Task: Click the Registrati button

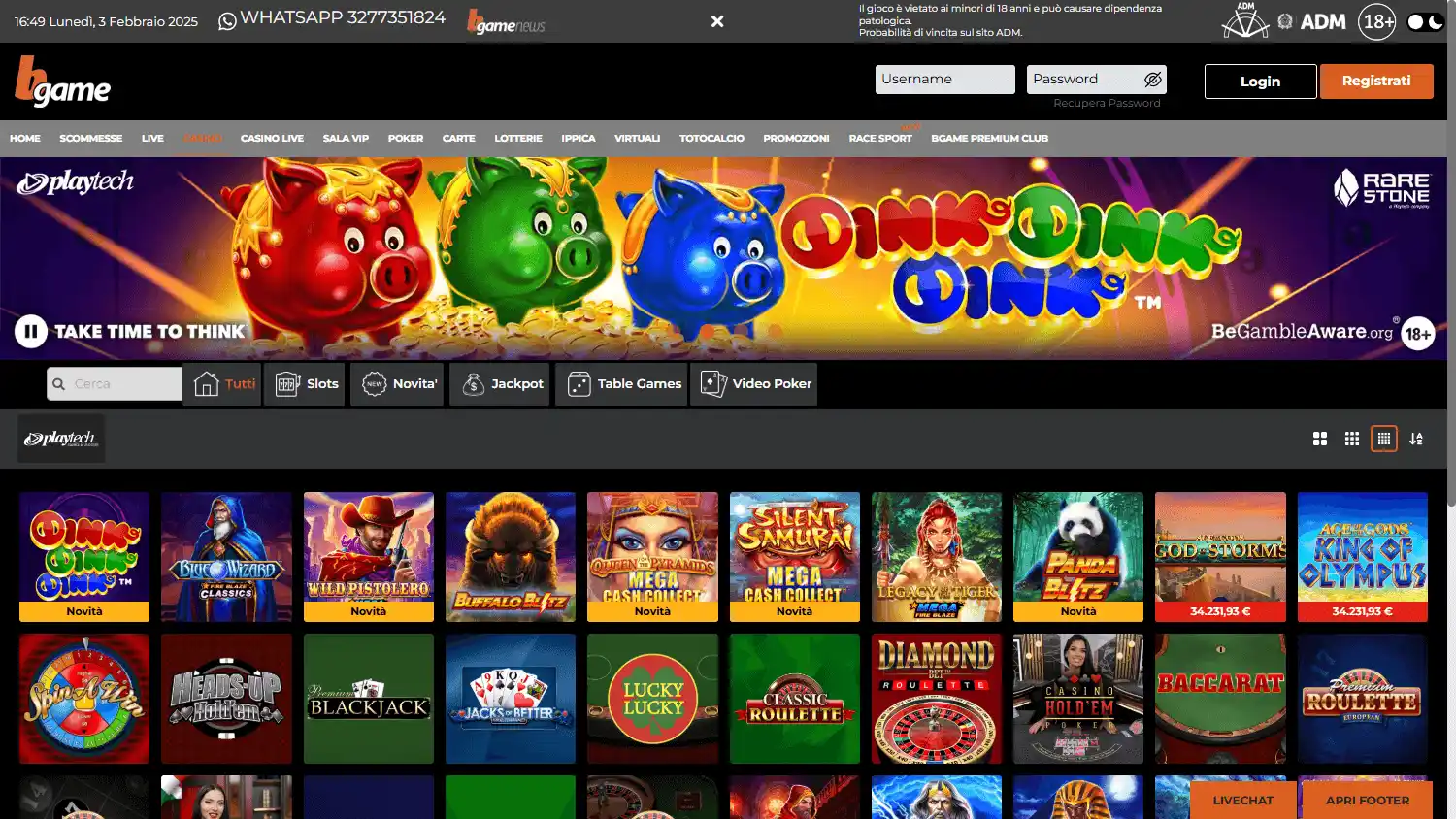Action: click(x=1376, y=82)
